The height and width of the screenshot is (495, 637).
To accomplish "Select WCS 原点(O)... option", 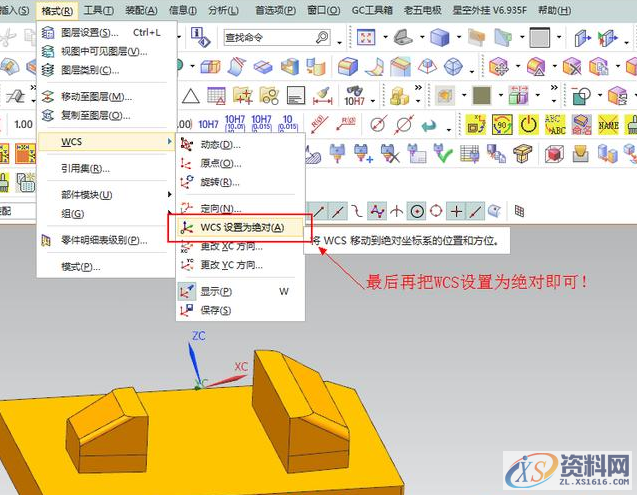I will pyautogui.click(x=240, y=163).
